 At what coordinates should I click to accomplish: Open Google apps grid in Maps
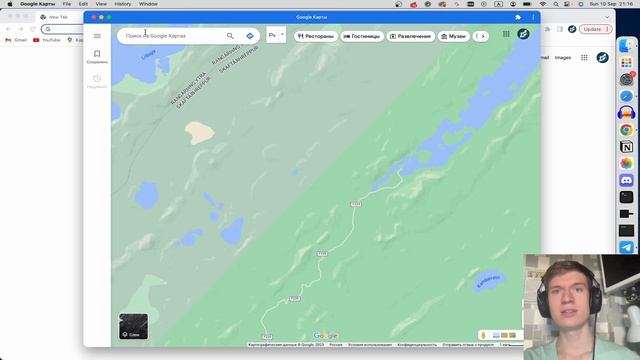506,34
